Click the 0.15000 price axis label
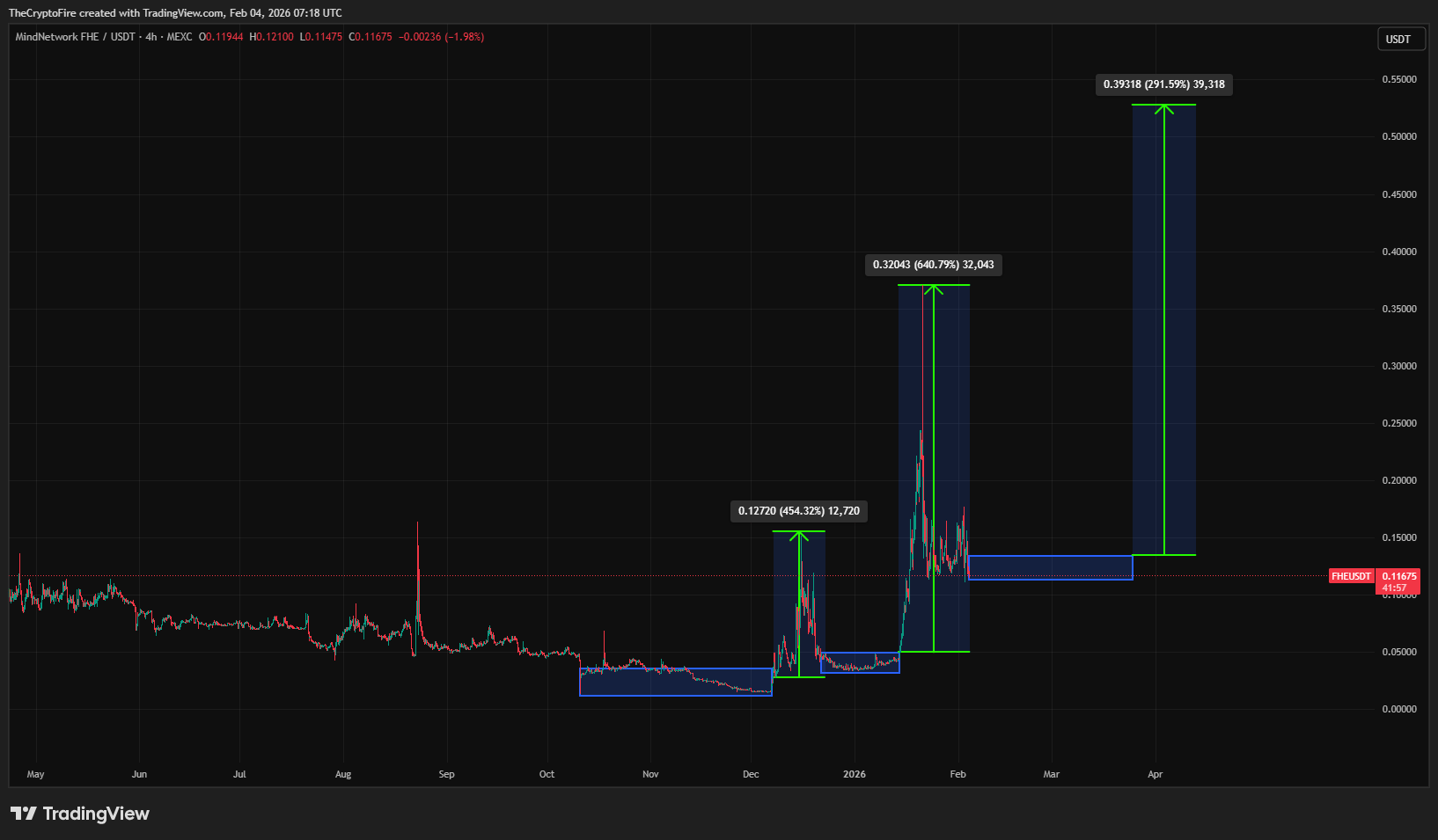 pos(1399,537)
